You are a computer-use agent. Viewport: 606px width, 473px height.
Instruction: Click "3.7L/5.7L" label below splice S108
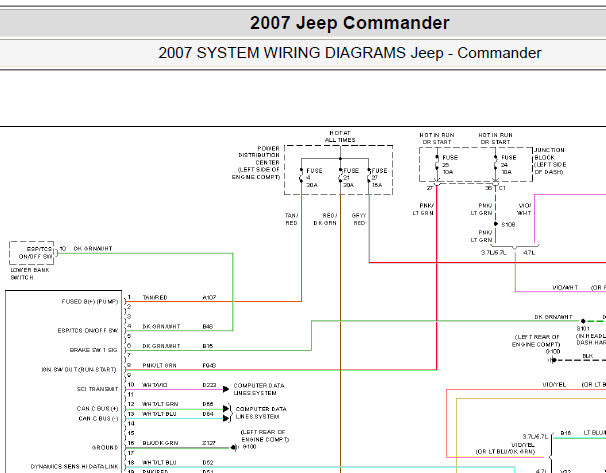pyautogui.click(x=494, y=253)
